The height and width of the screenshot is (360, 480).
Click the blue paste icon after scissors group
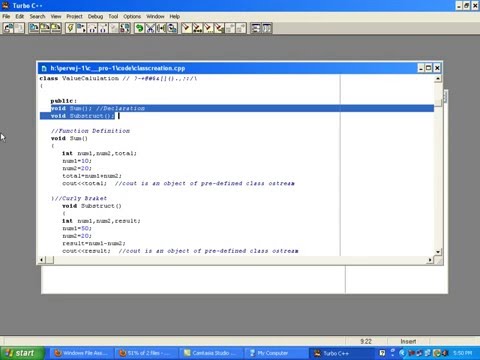pyautogui.click(x=172, y=28)
